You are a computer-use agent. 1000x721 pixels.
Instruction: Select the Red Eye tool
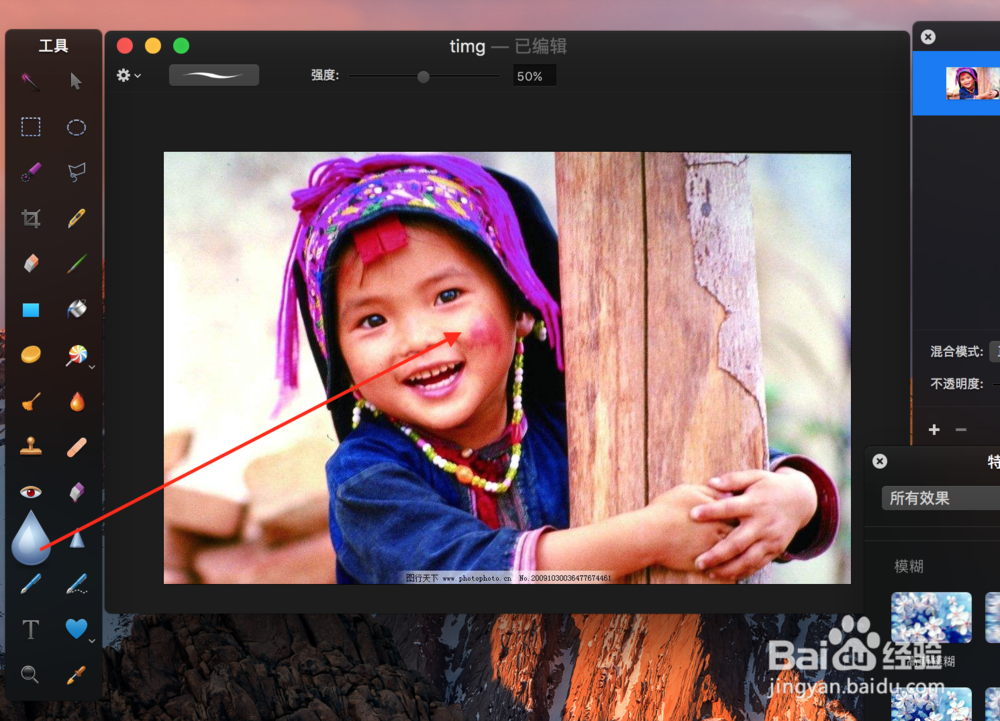pos(31,492)
